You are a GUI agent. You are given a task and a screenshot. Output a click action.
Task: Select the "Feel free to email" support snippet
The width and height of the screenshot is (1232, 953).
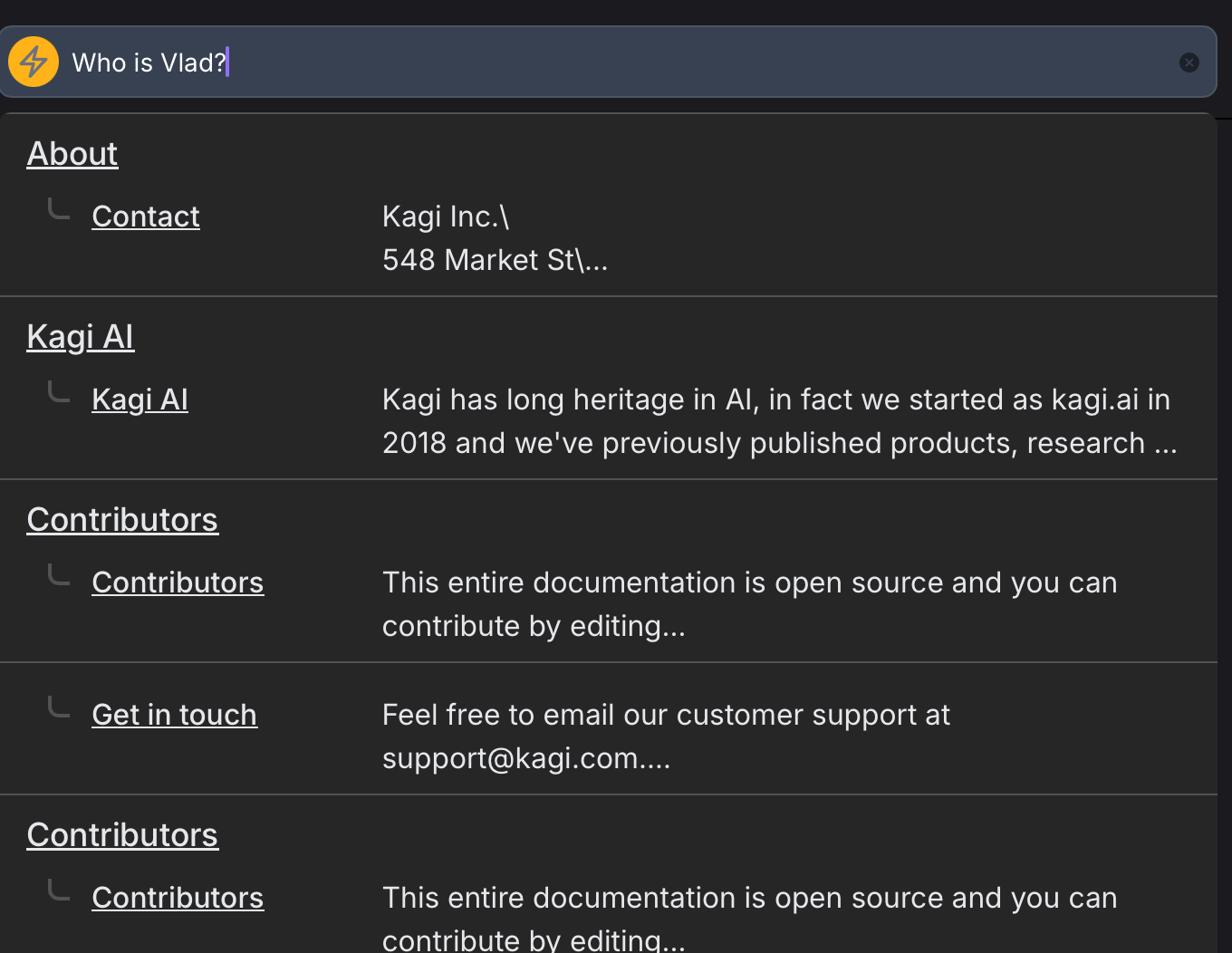coord(666,736)
